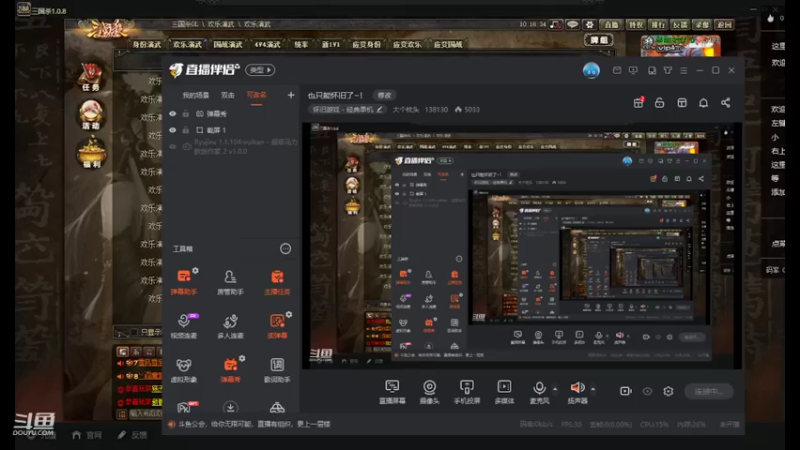Image resolution: width=800 pixels, height=450 pixels.
Task: Click the 官网 link at bottom left
Action: (x=87, y=435)
